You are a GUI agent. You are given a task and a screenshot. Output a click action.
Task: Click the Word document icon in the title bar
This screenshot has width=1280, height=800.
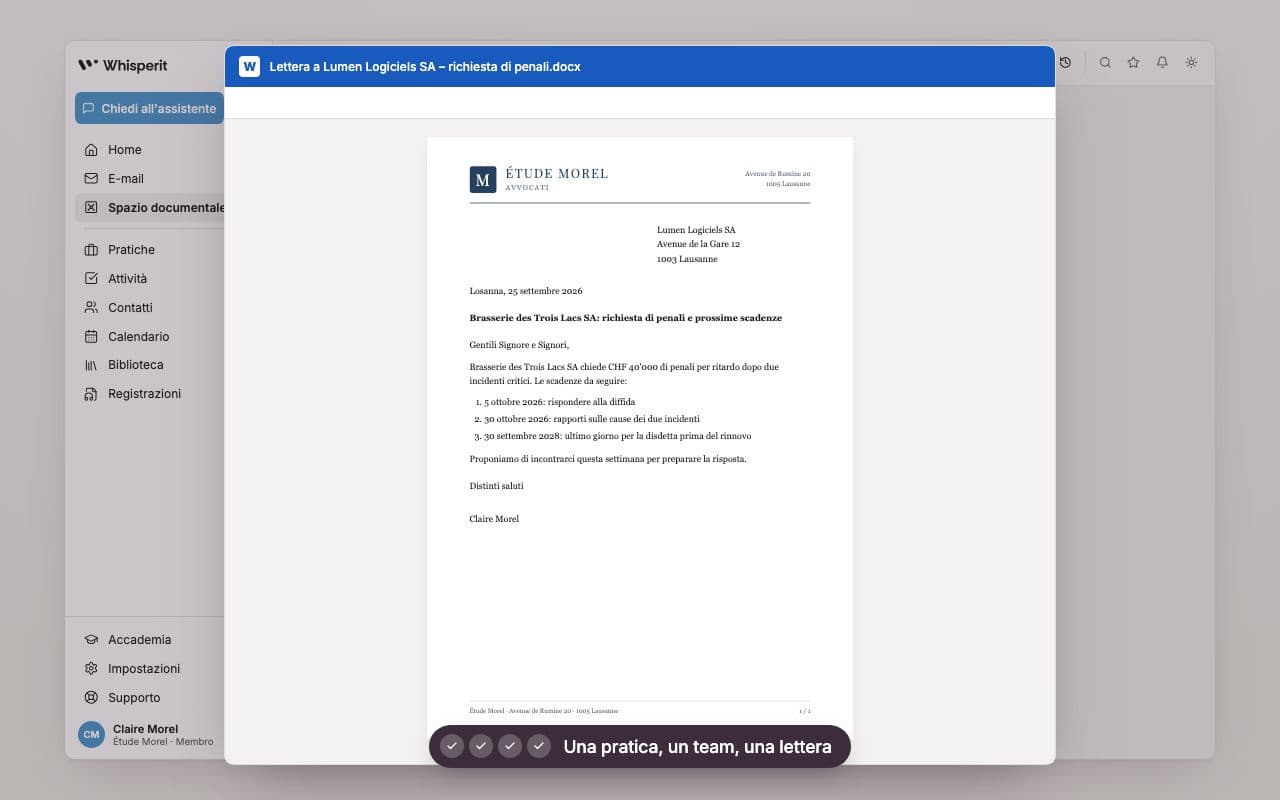pos(249,67)
